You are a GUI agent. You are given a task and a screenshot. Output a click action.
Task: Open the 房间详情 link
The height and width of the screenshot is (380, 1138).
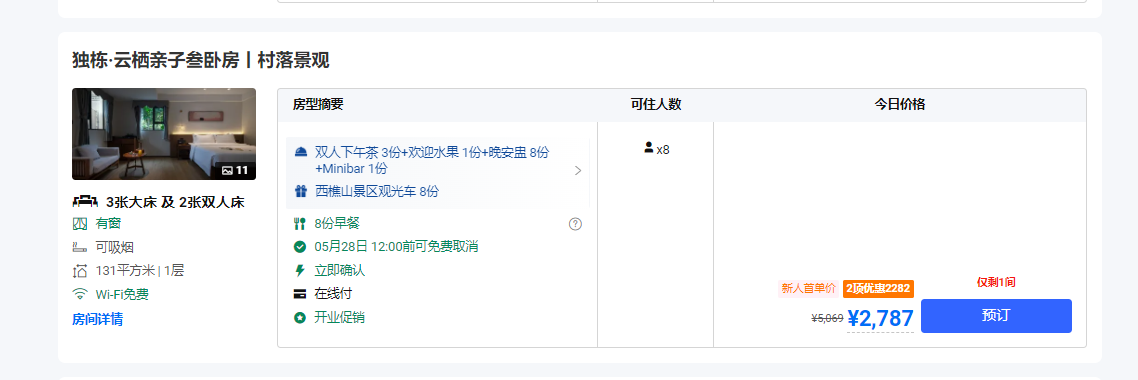click(x=97, y=319)
